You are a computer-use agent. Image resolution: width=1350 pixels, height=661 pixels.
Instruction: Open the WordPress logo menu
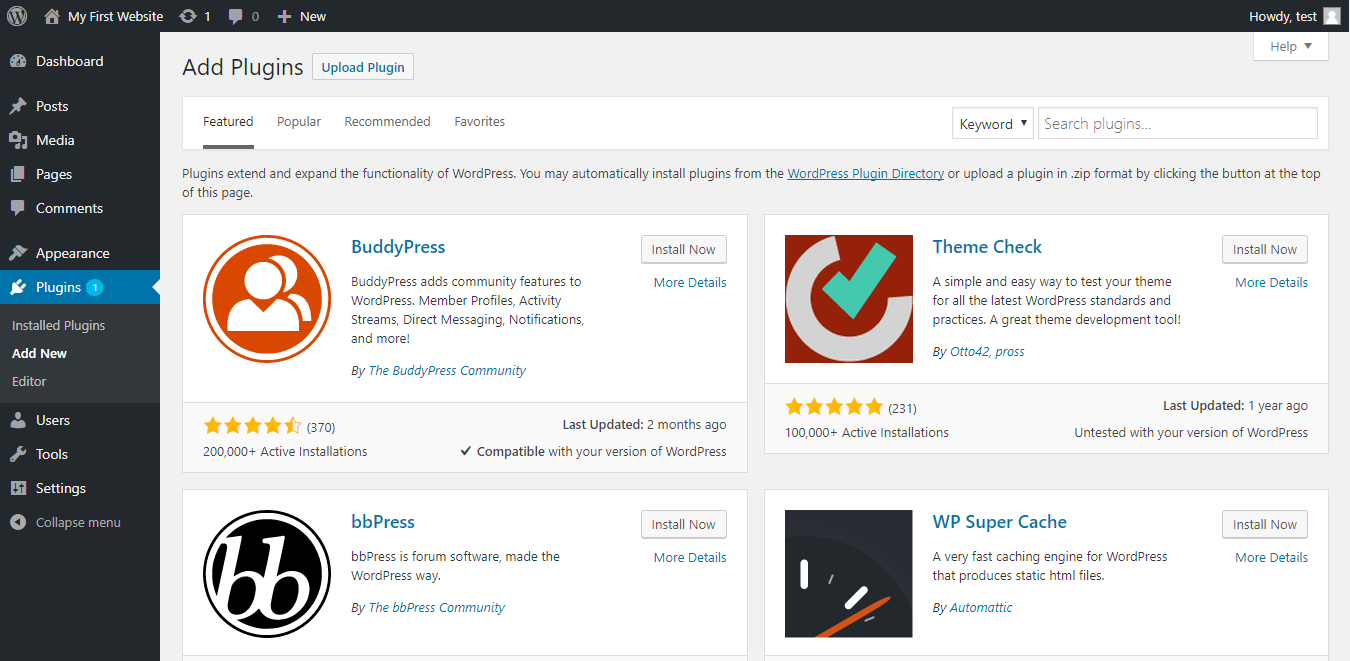16,15
